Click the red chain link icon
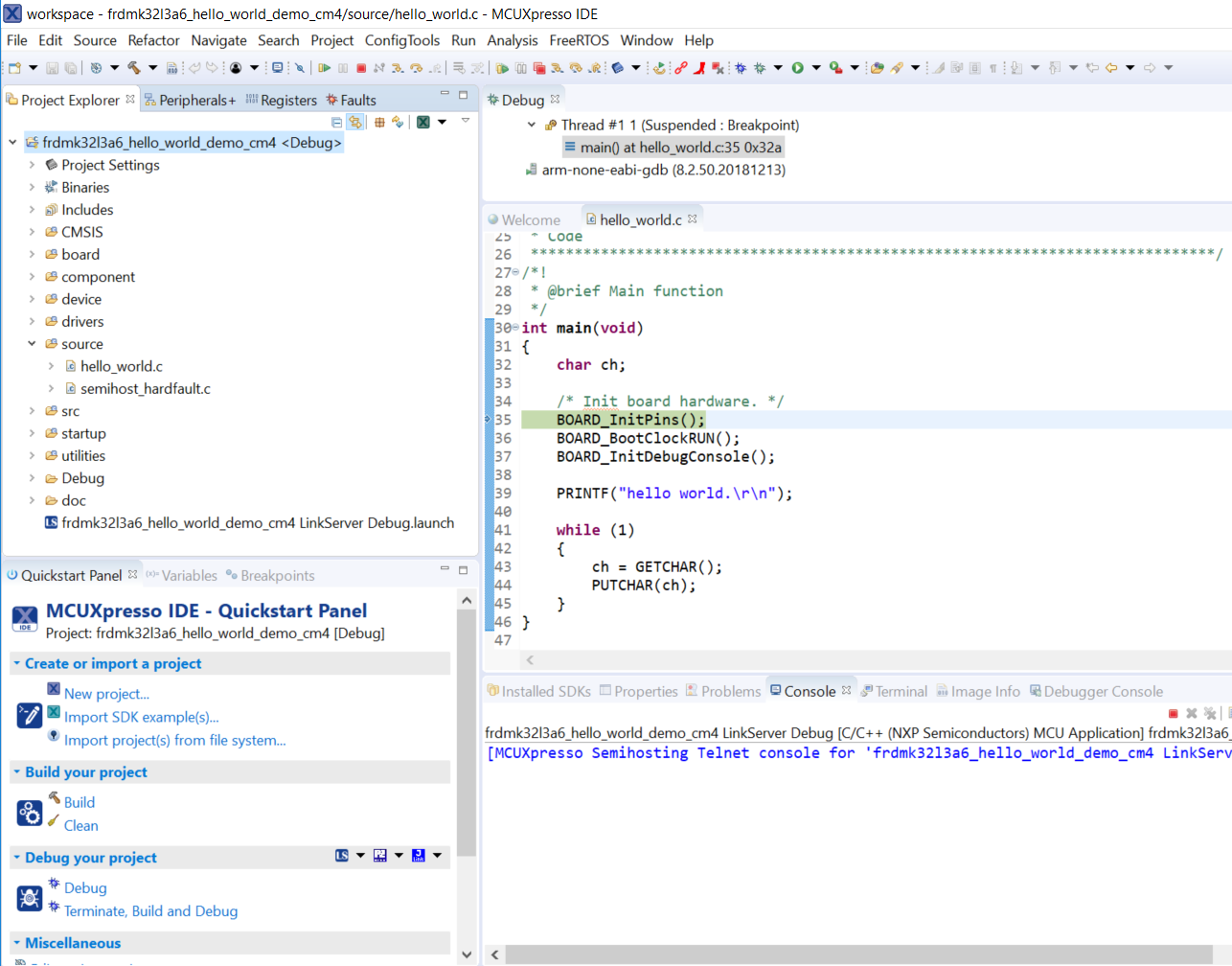This screenshot has width=1232, height=966. [x=681, y=68]
